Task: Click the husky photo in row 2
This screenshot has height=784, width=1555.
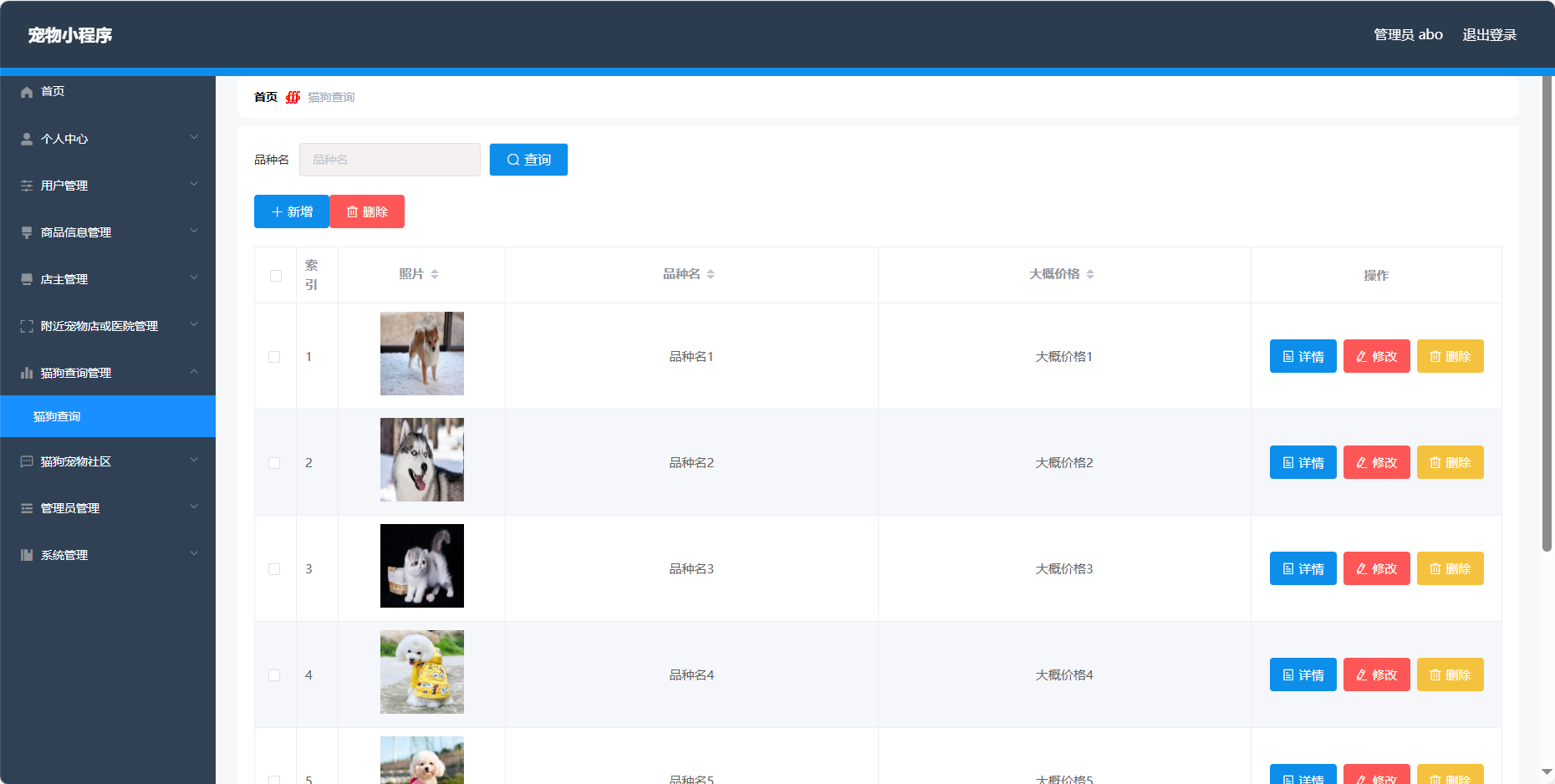Action: 422,460
